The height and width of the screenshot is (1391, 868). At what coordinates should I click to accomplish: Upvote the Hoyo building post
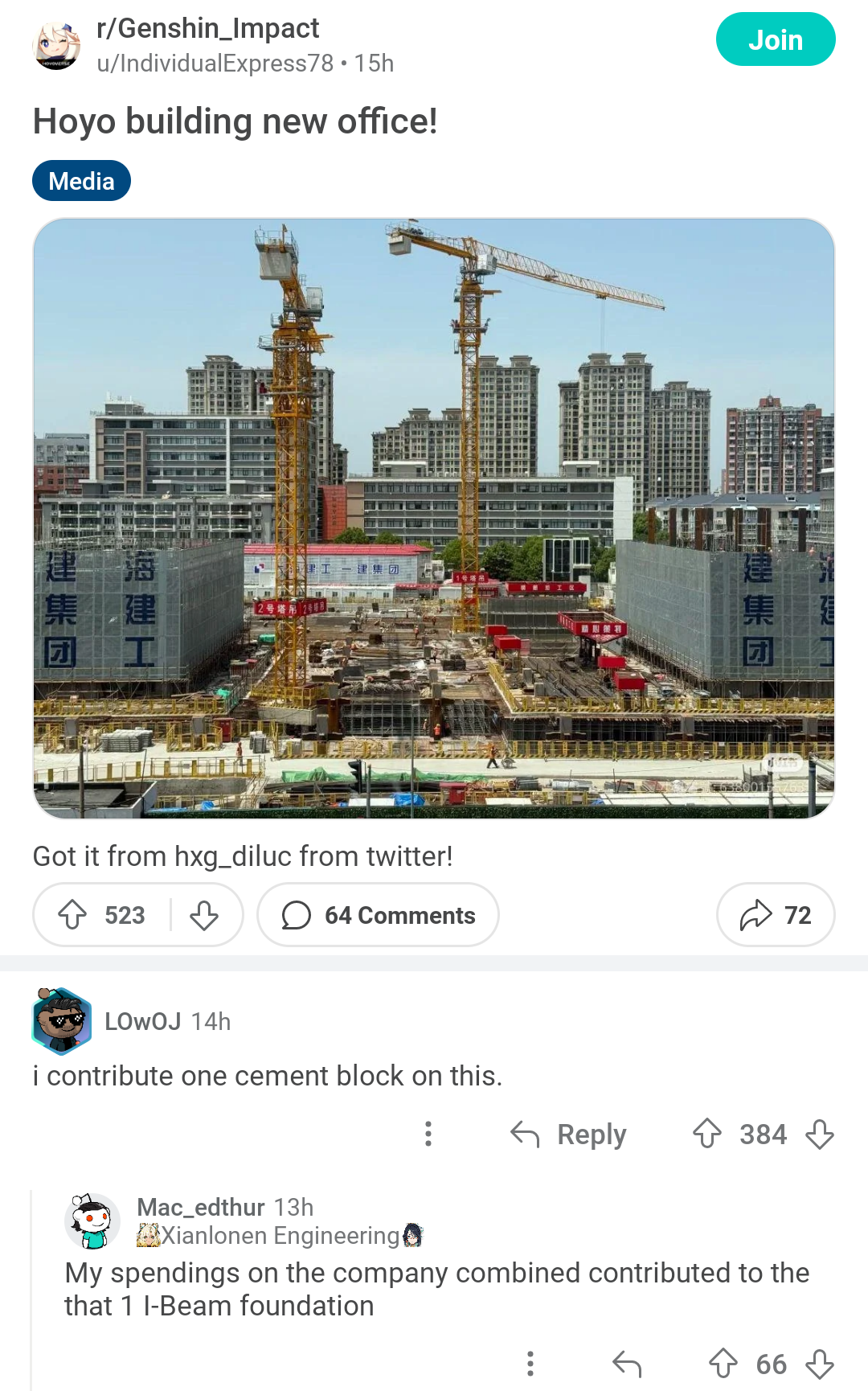point(73,915)
